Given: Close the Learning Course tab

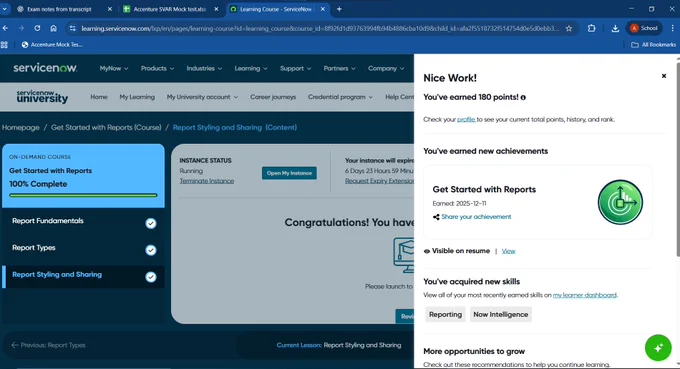Looking at the screenshot, I should [323, 9].
